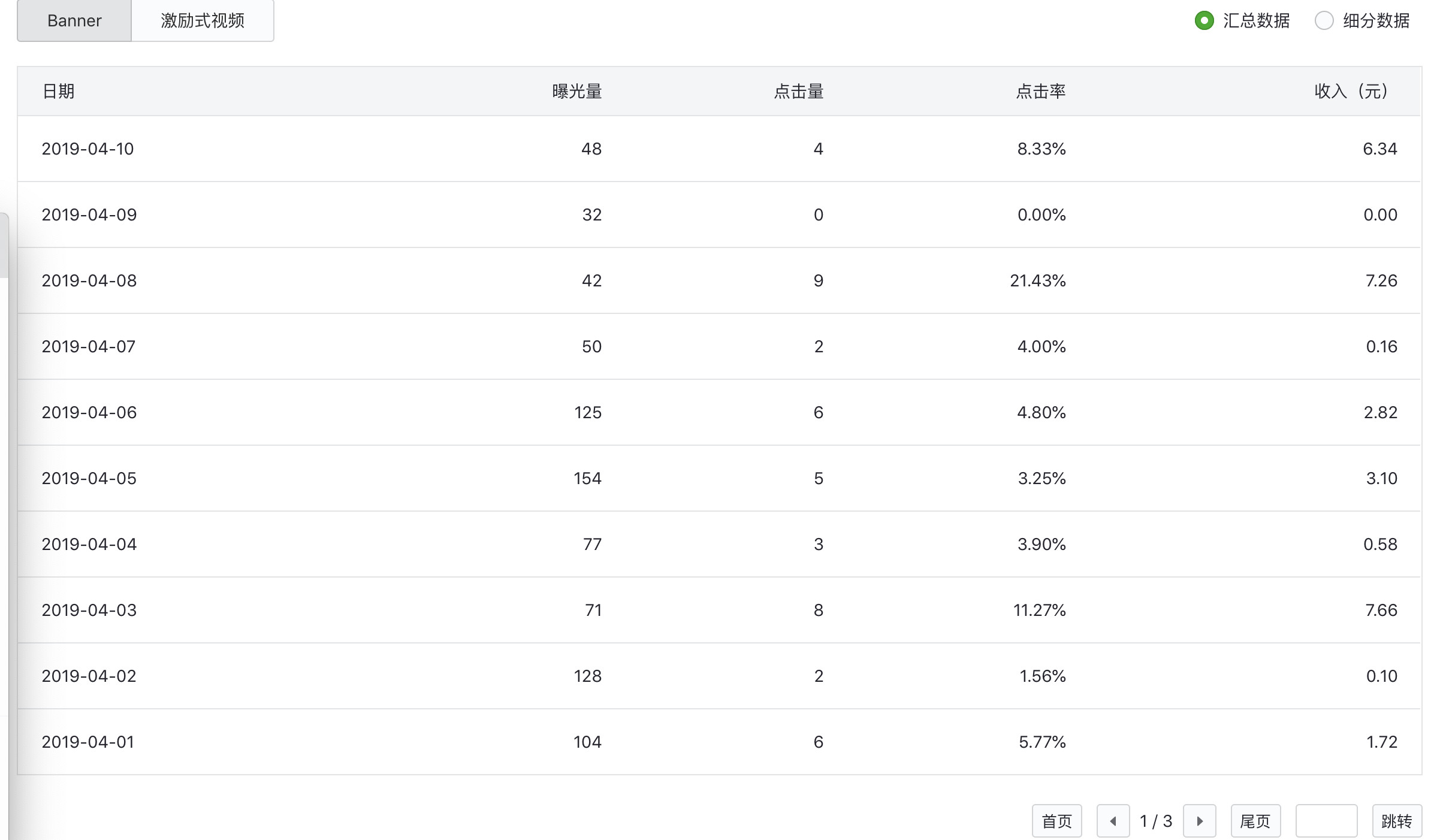Screen dimensions: 1437x840
Task: Select 汇总数据 radio button
Action: pyautogui.click(x=1204, y=20)
